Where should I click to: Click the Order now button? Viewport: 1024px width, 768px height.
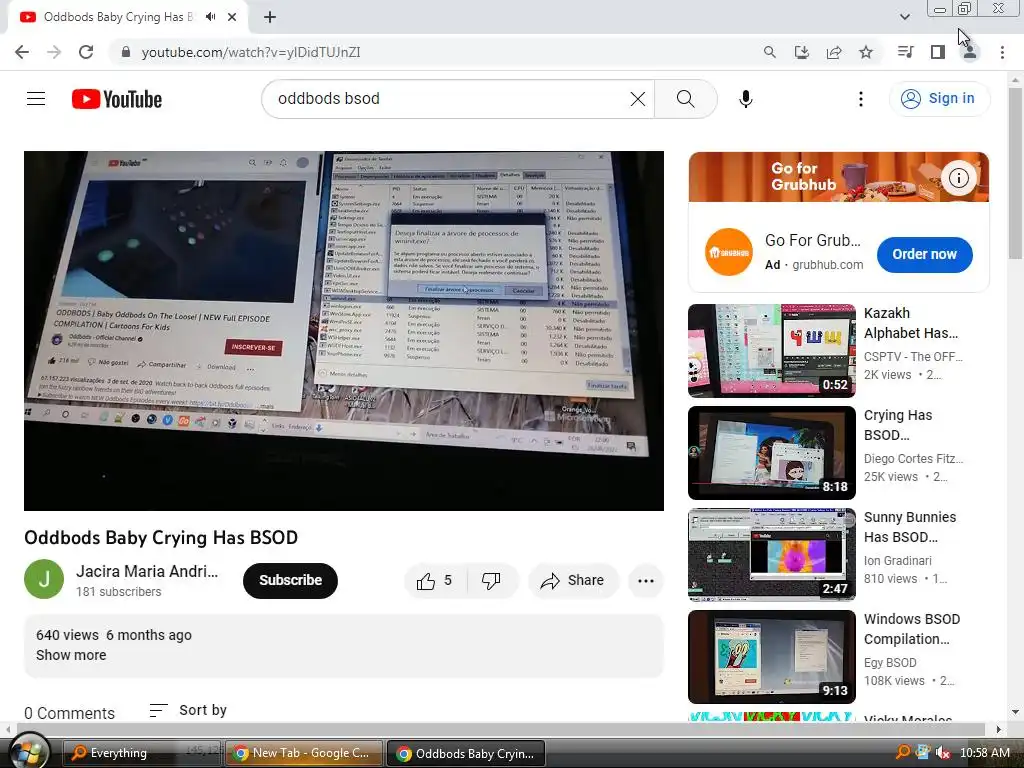click(x=924, y=254)
